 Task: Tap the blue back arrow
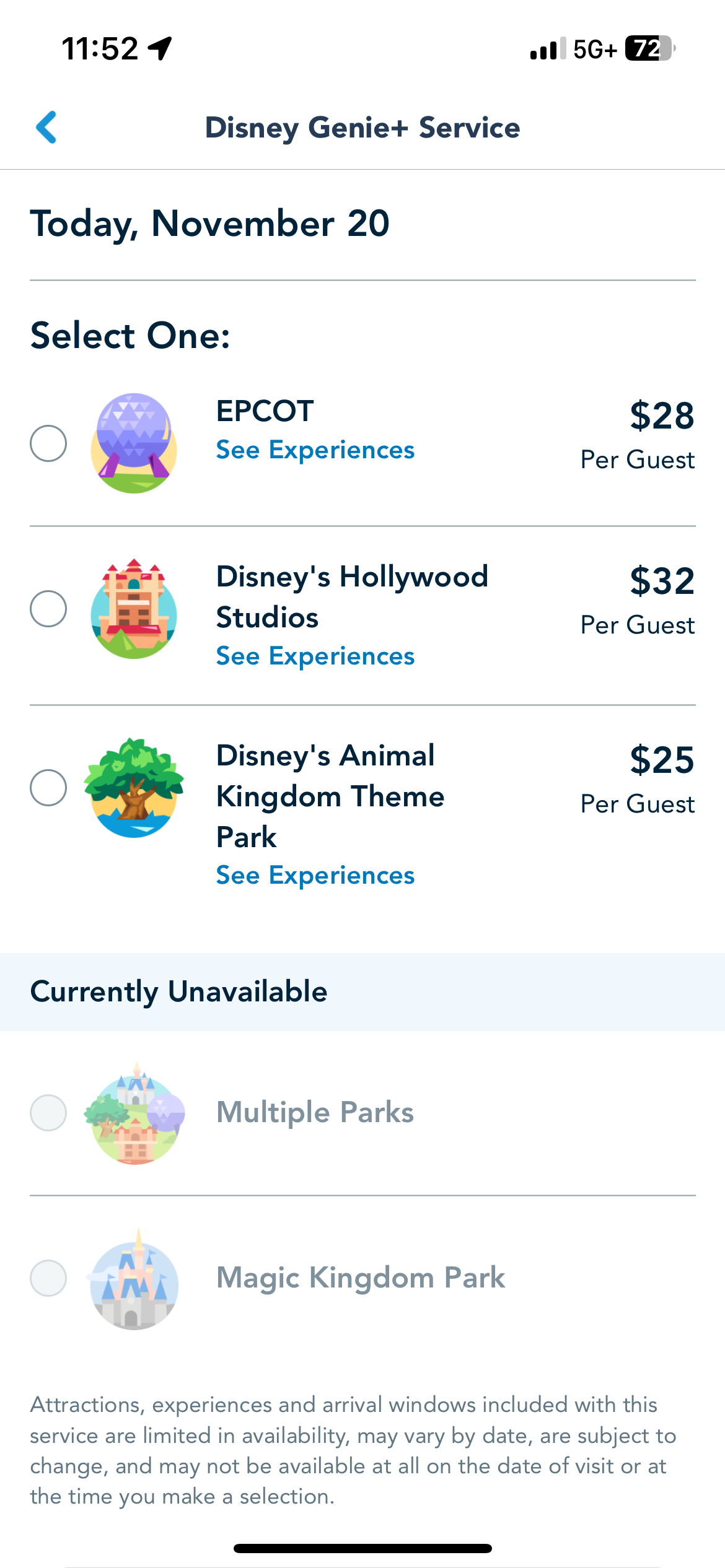point(46,128)
